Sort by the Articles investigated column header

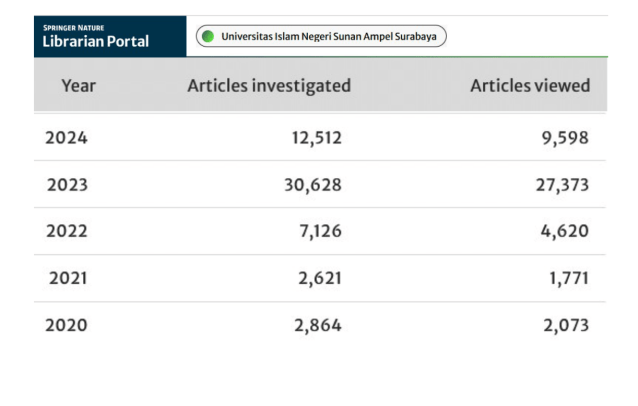[269, 86]
